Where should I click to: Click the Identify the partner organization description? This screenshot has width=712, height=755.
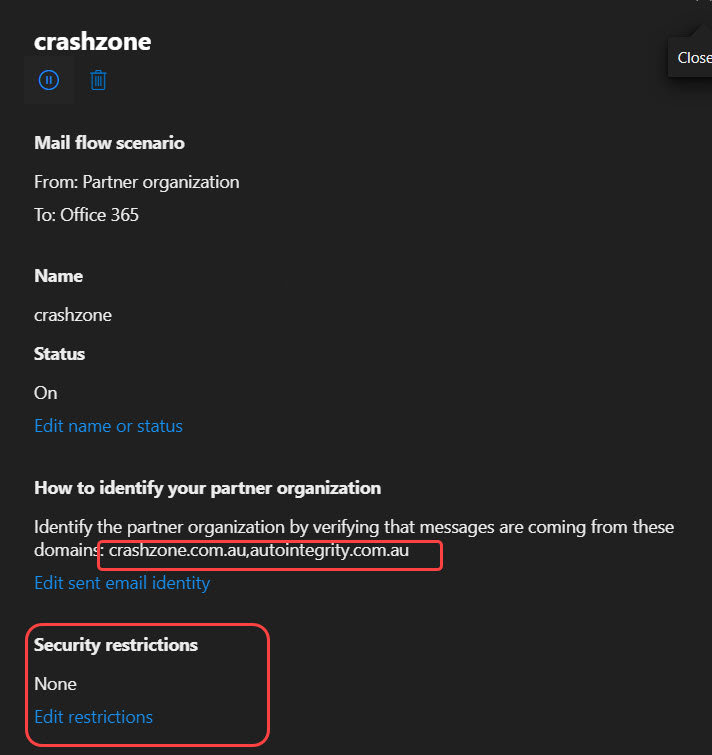coord(354,538)
